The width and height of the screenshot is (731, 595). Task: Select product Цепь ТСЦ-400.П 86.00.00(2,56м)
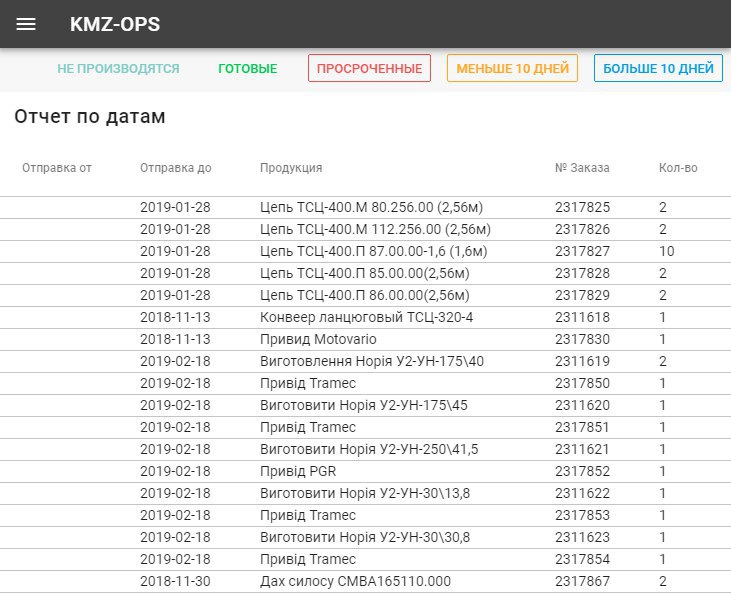[365, 295]
